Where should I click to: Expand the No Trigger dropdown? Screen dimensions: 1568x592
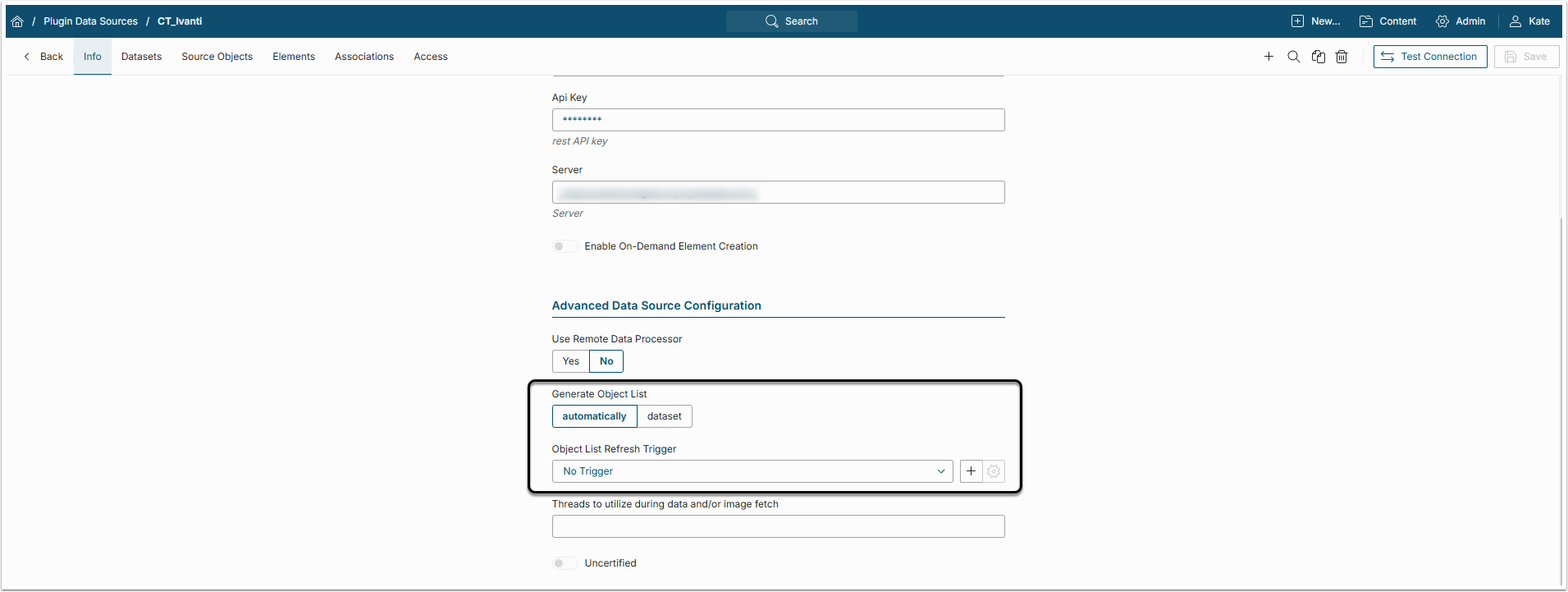coord(752,471)
